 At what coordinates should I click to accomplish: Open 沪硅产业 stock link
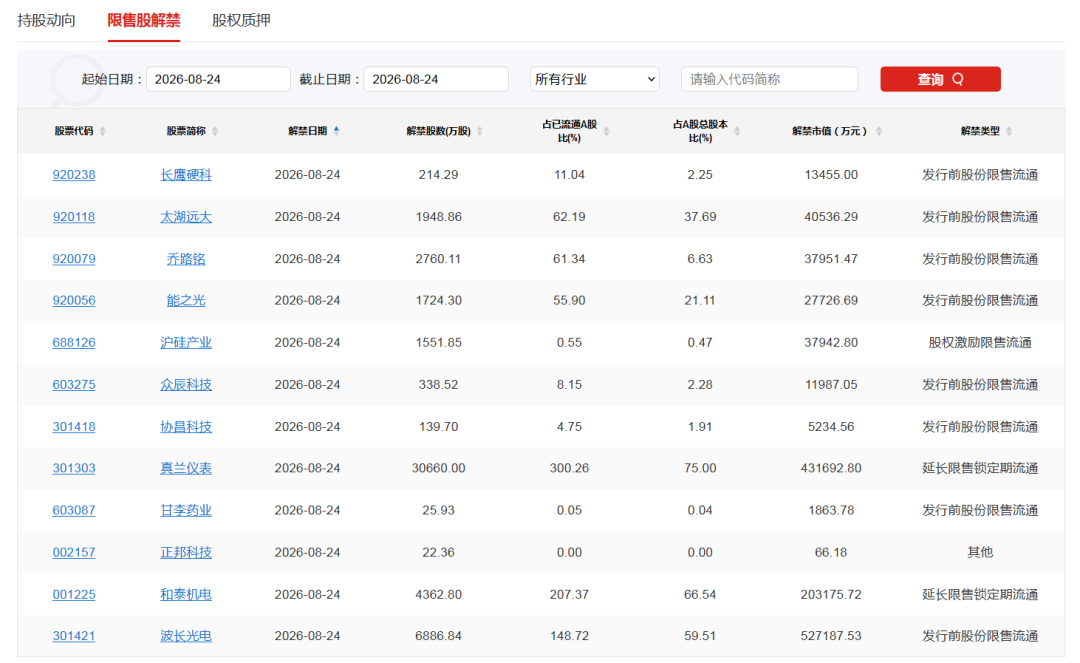(186, 342)
